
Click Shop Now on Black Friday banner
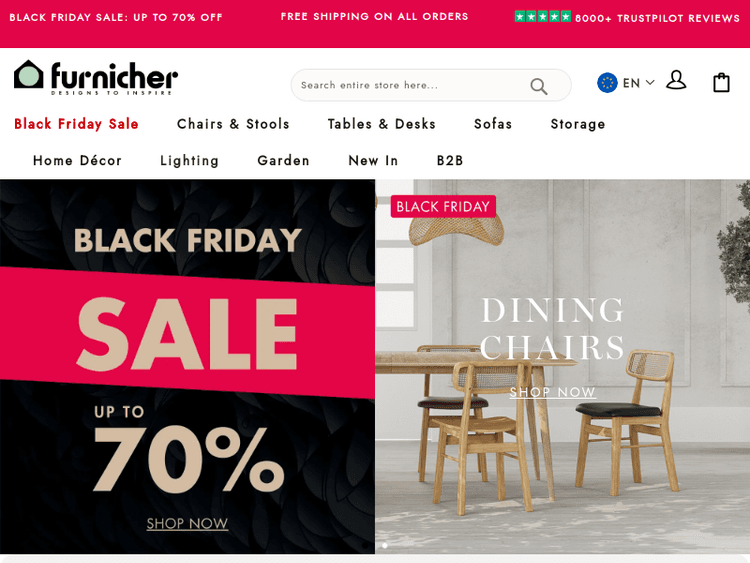188,524
